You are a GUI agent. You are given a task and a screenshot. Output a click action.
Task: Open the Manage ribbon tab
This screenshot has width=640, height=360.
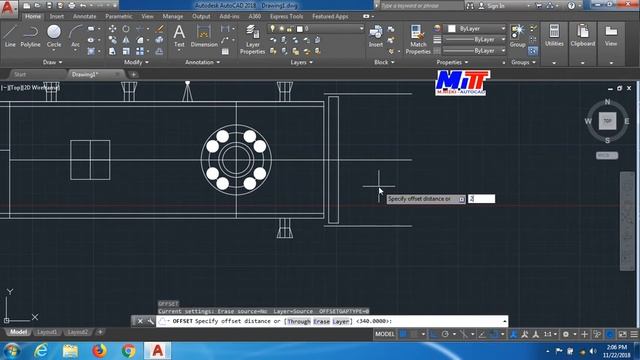(x=173, y=16)
